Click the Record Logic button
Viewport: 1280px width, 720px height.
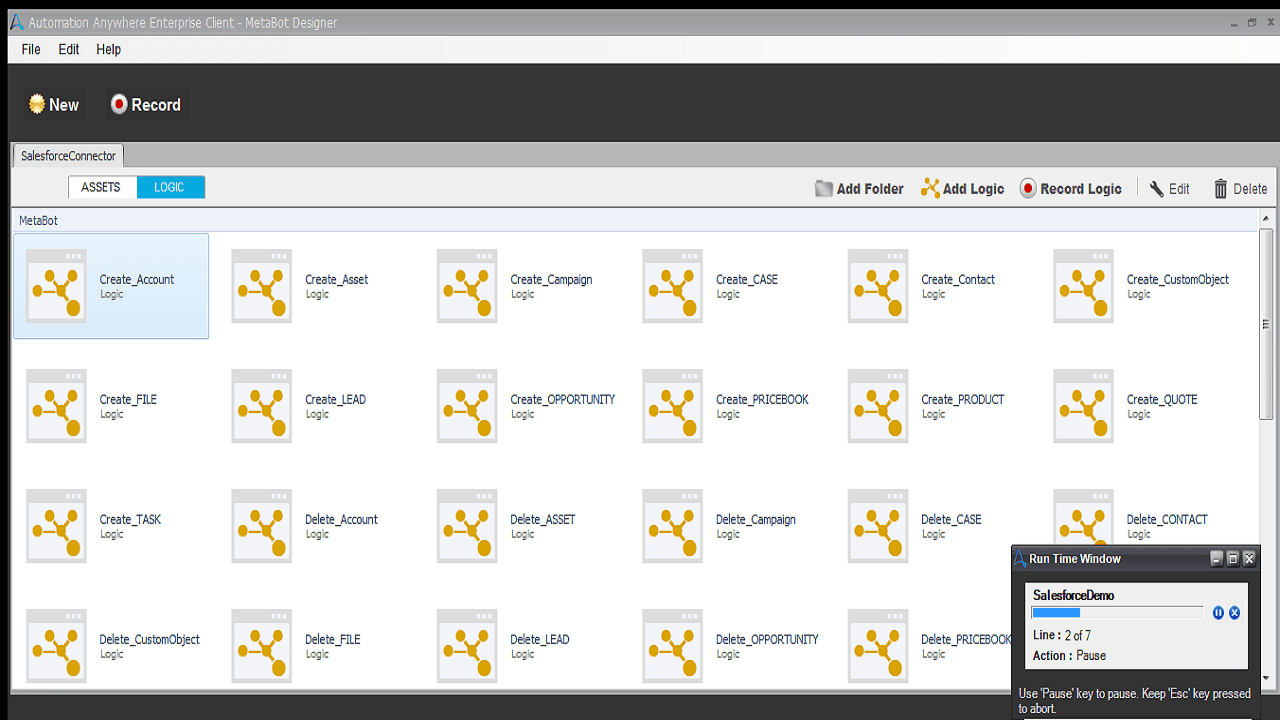coord(1070,188)
